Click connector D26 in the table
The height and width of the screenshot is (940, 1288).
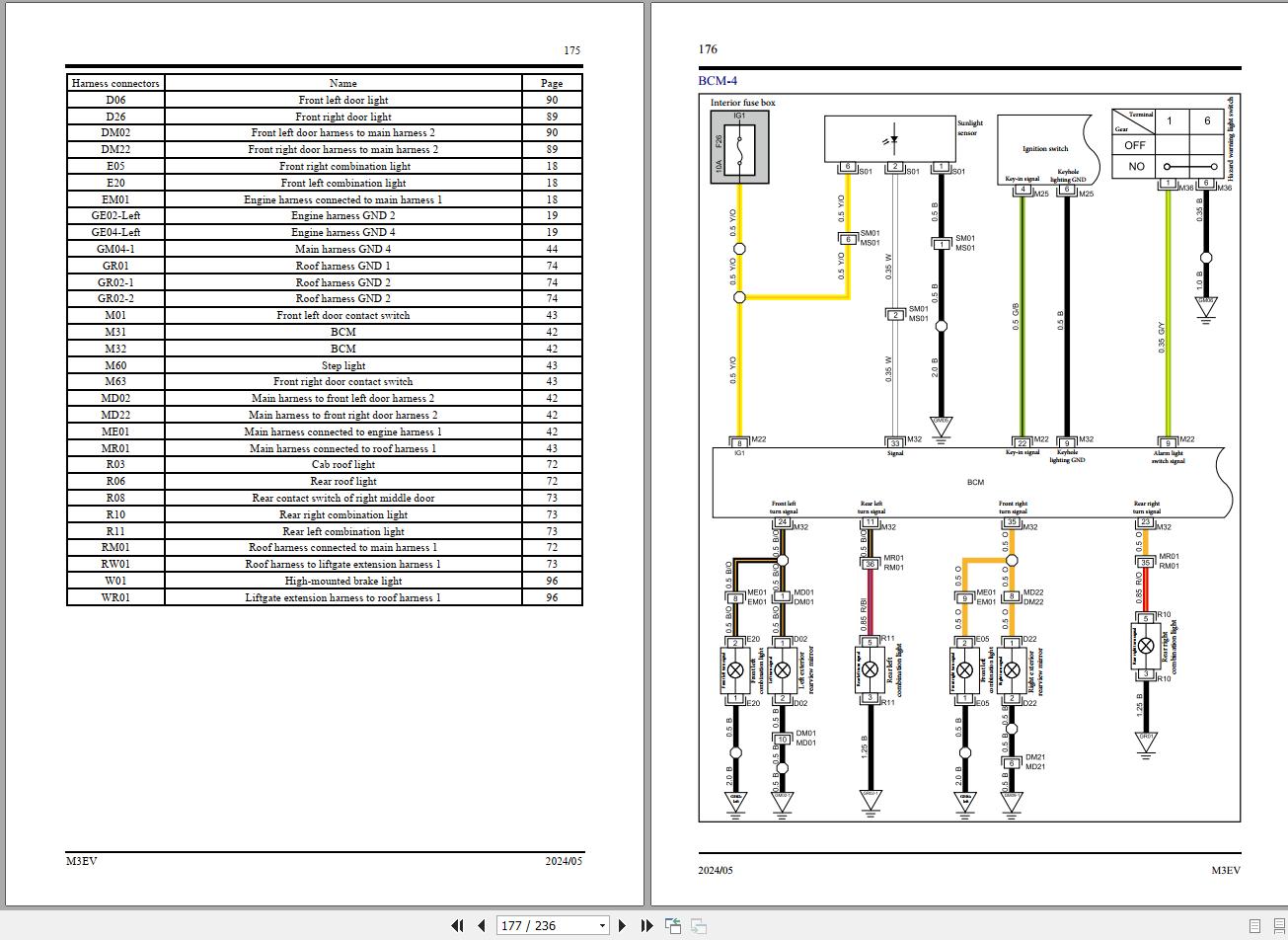pos(115,117)
